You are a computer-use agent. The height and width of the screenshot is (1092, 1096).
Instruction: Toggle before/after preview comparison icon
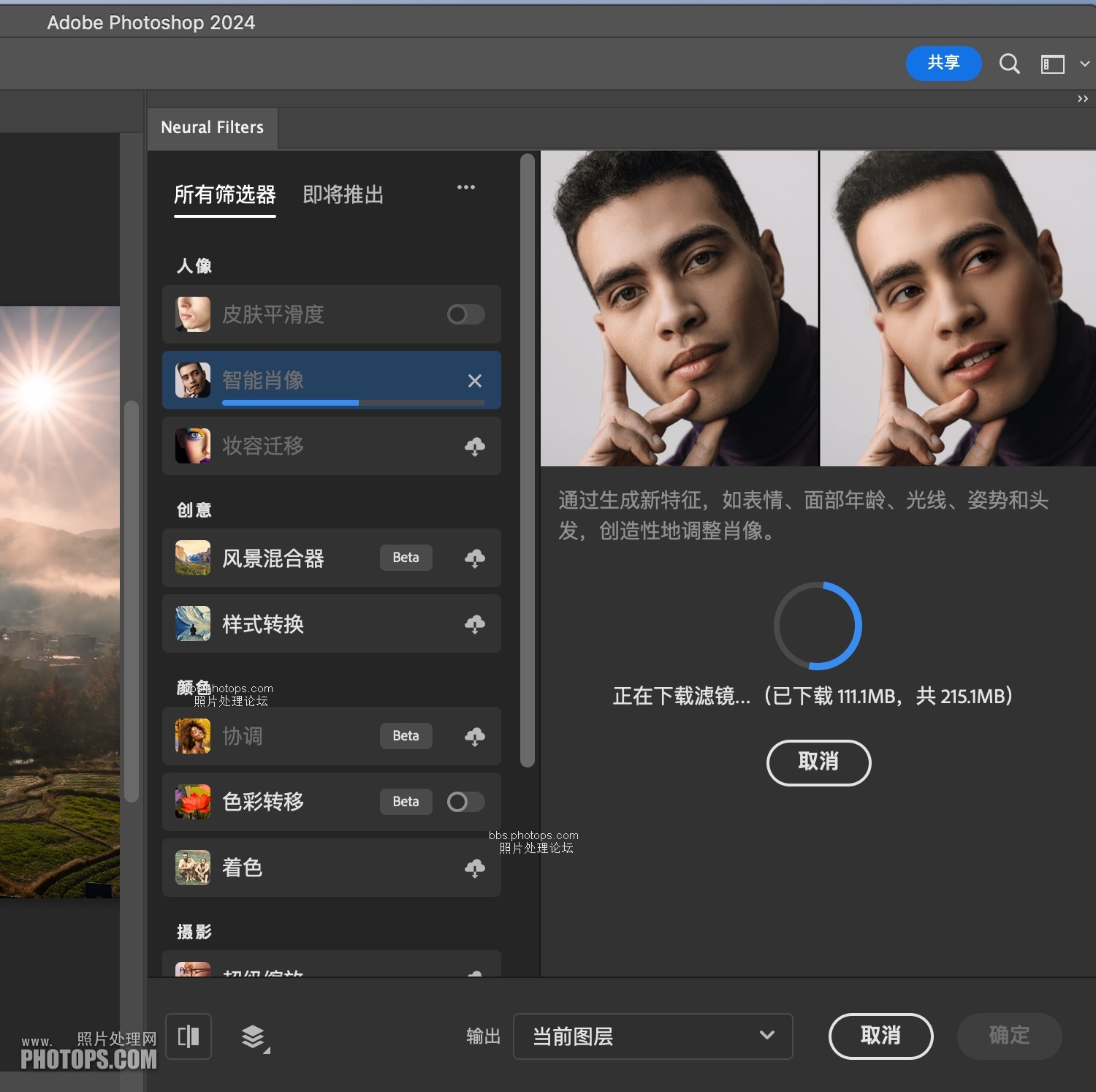point(189,1036)
